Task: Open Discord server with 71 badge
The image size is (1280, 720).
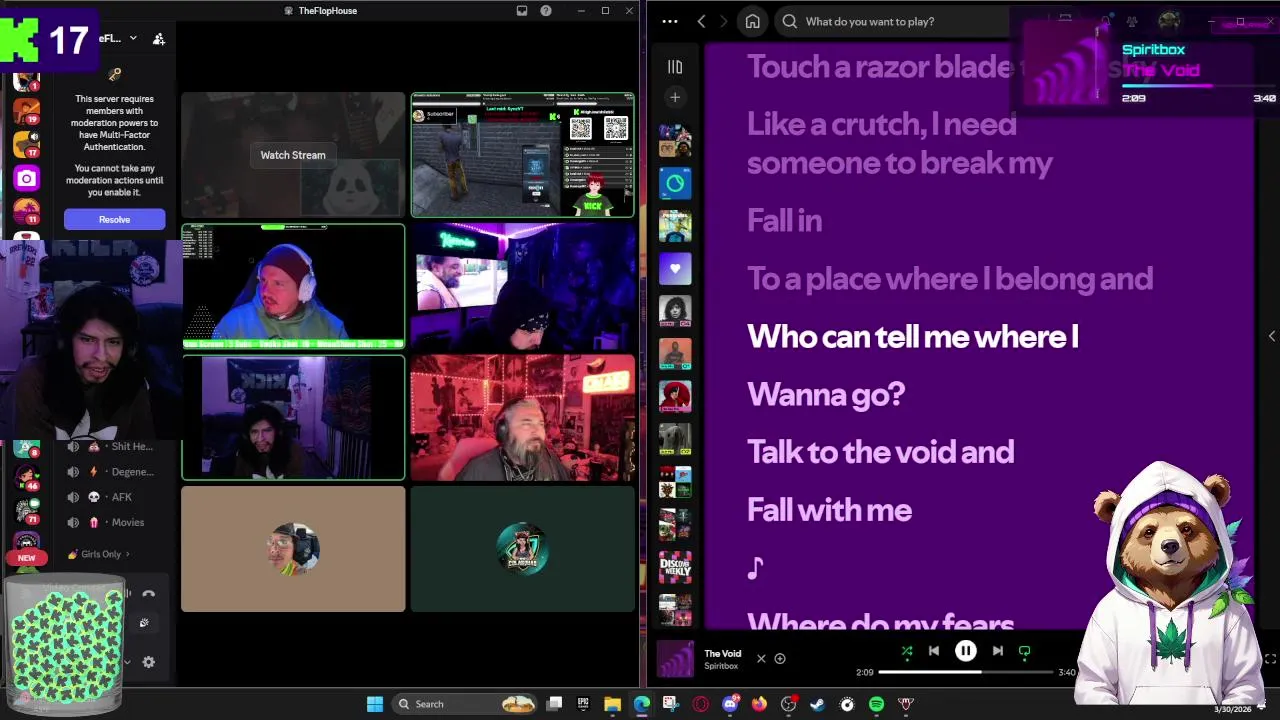Action: tap(27, 511)
